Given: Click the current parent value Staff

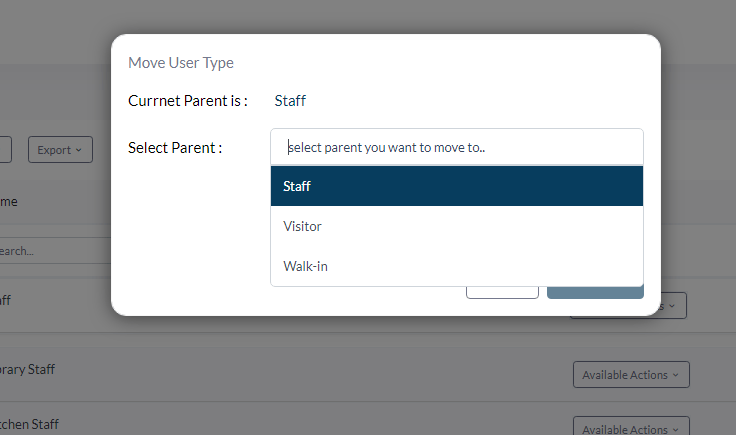Looking at the screenshot, I should tap(290, 100).
